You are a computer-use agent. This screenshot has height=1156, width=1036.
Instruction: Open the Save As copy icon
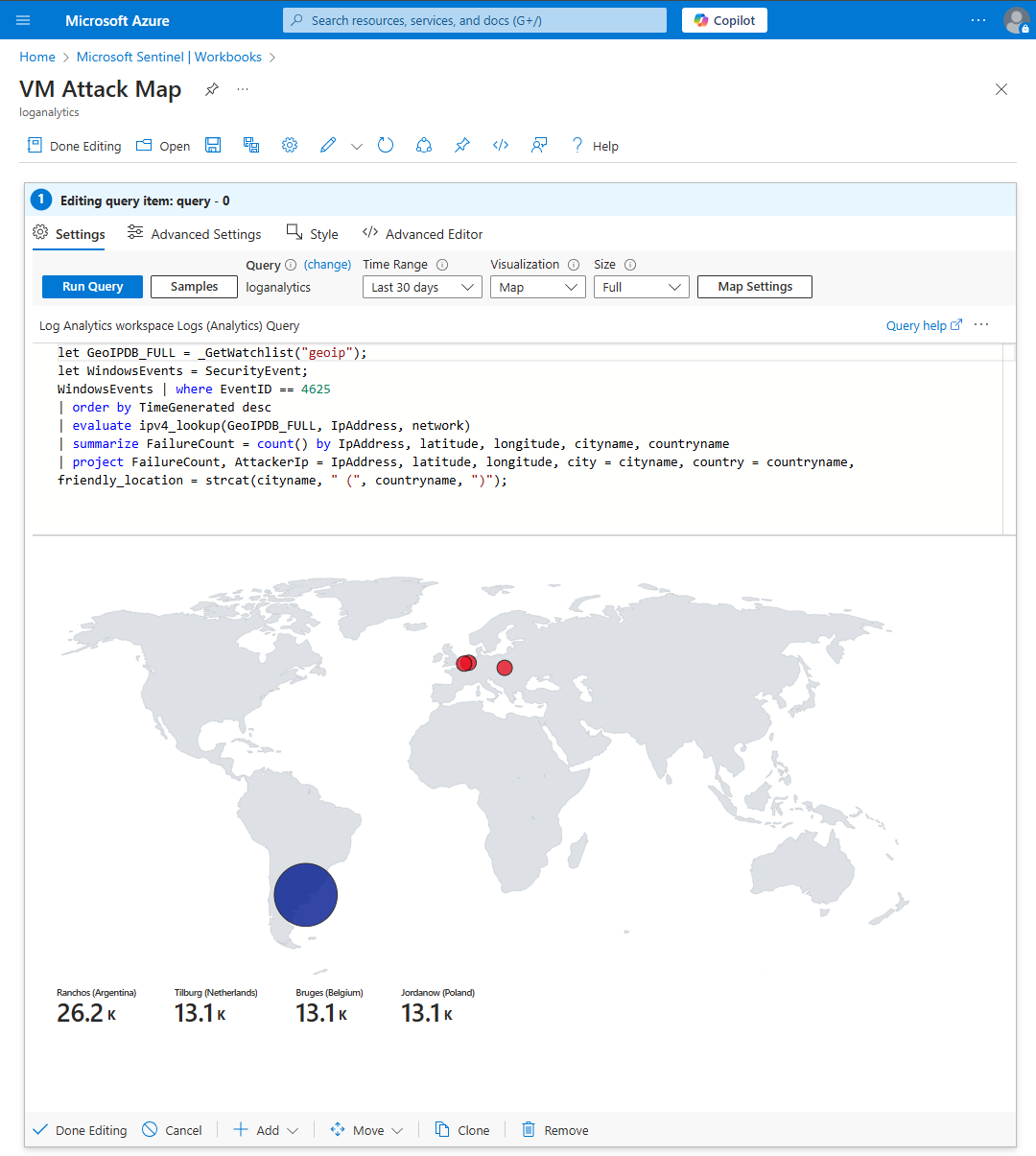(251, 145)
